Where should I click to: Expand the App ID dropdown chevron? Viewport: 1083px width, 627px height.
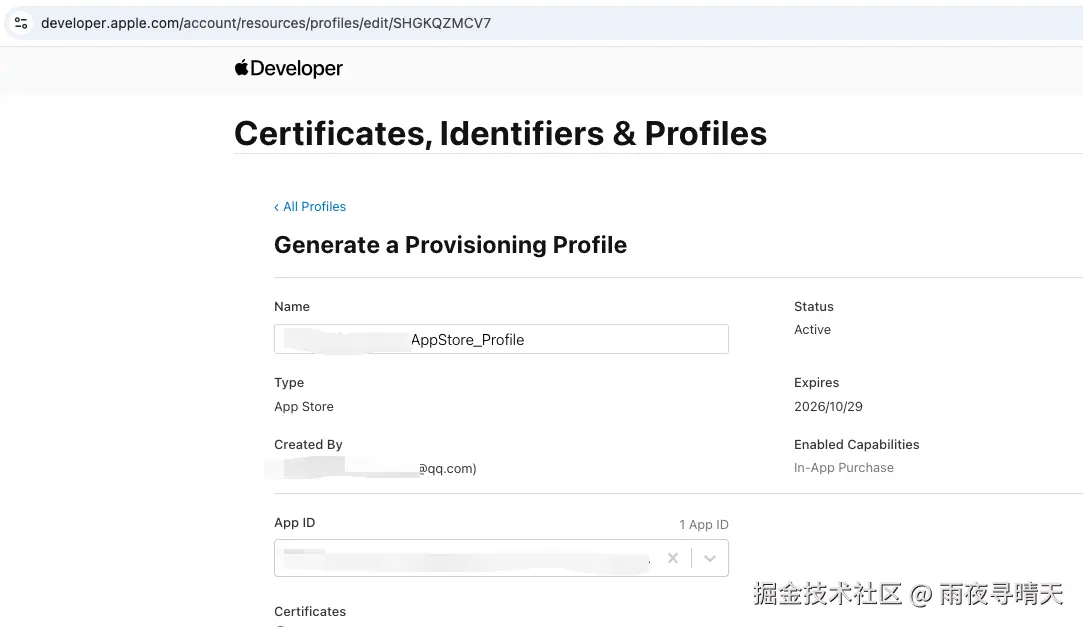(x=709, y=558)
